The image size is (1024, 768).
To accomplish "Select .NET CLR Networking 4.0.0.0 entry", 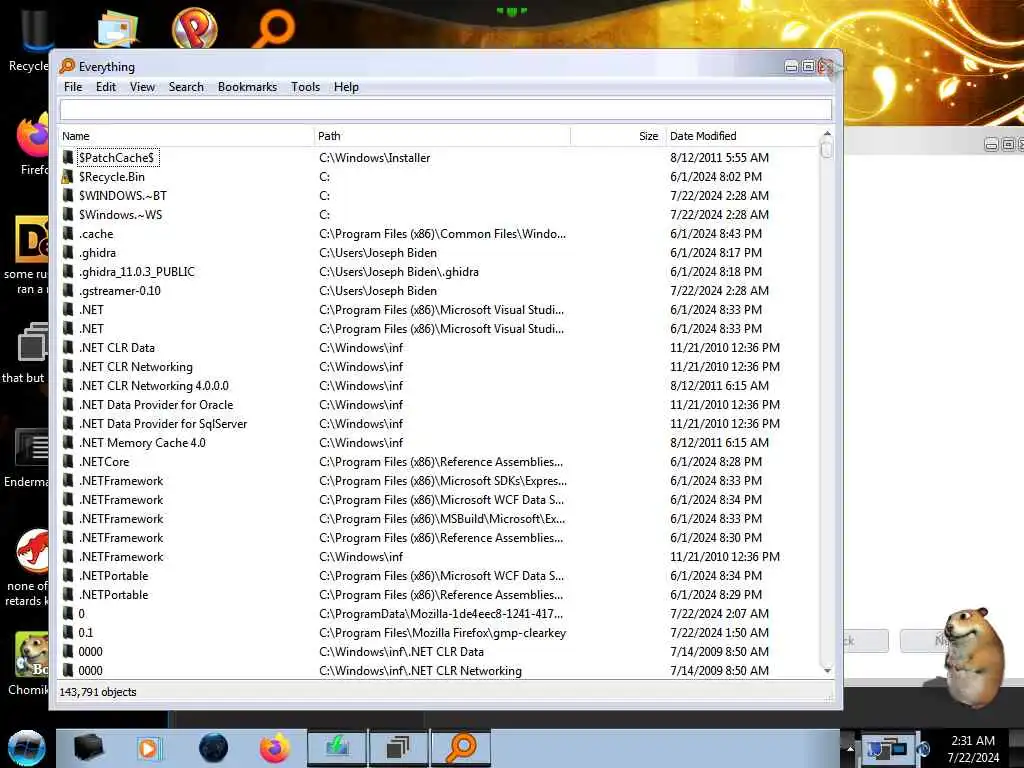I will click(x=153, y=385).
